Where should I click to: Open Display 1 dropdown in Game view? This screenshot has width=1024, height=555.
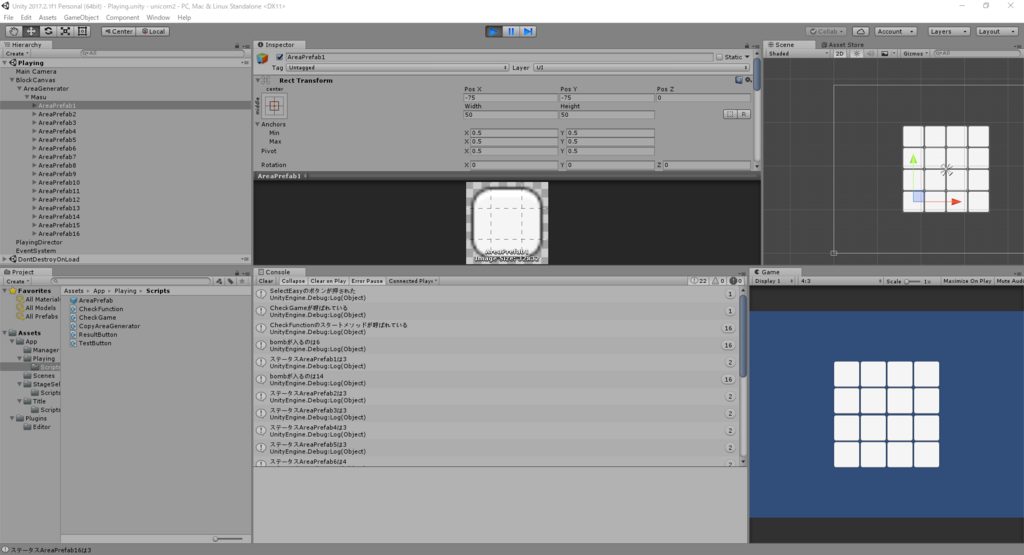[773, 281]
